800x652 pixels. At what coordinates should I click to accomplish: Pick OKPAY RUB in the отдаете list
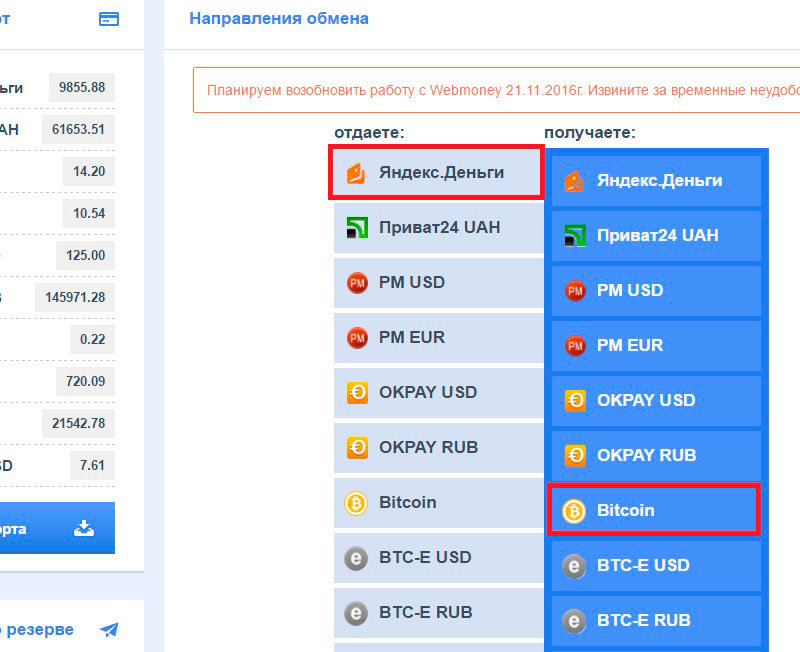pyautogui.click(x=439, y=448)
